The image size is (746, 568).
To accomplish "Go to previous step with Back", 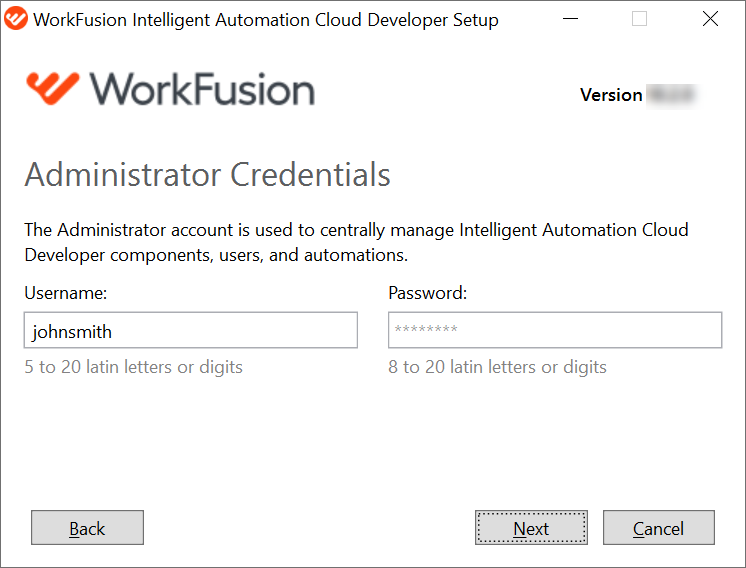I will 88,528.
